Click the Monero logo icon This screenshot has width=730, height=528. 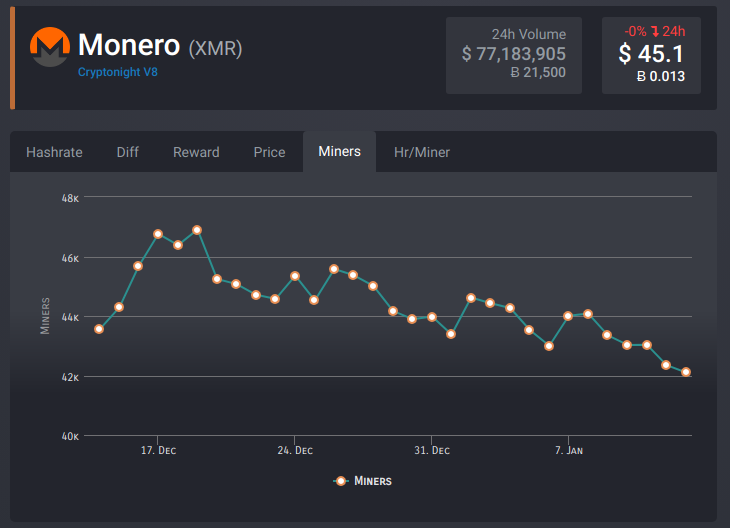[x=50, y=47]
